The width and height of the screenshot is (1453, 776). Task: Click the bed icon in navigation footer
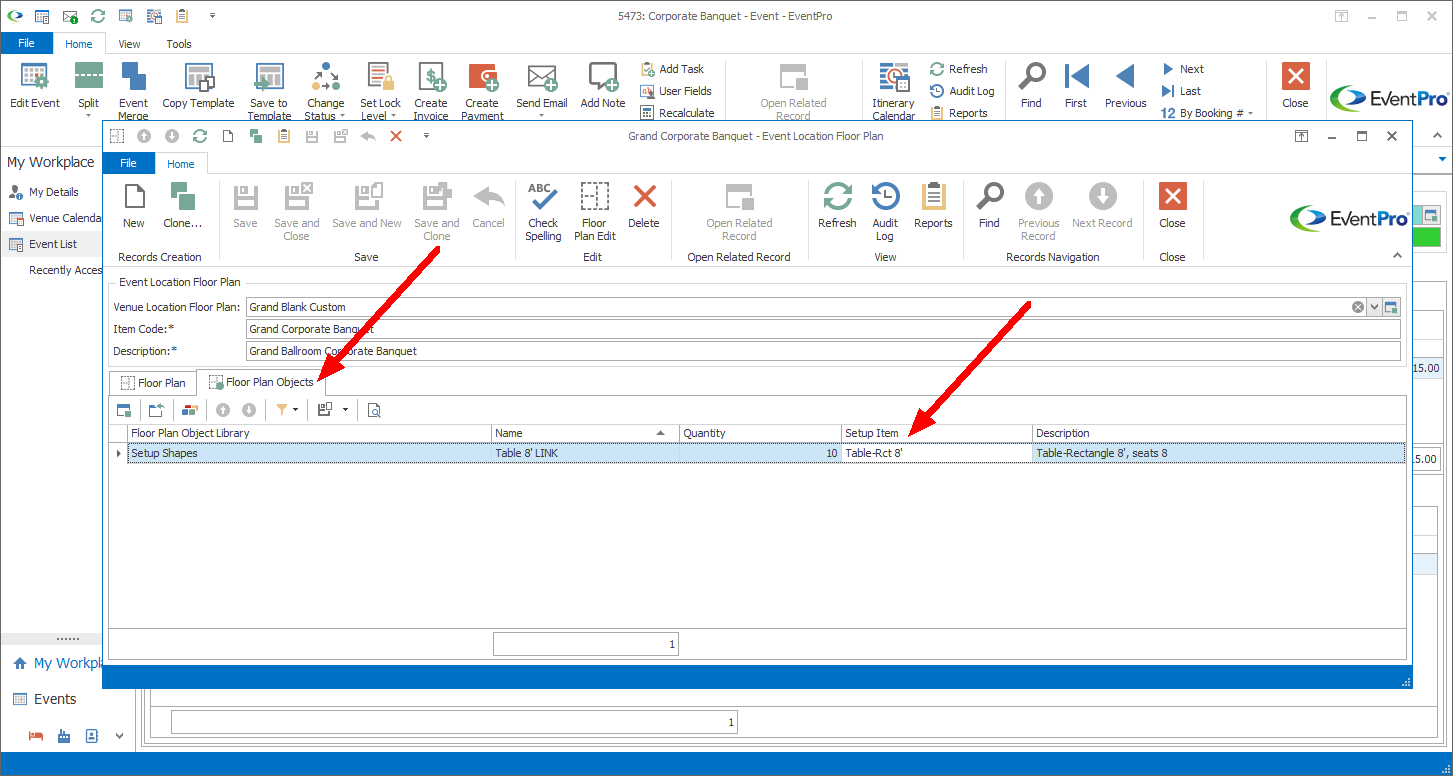[x=36, y=736]
